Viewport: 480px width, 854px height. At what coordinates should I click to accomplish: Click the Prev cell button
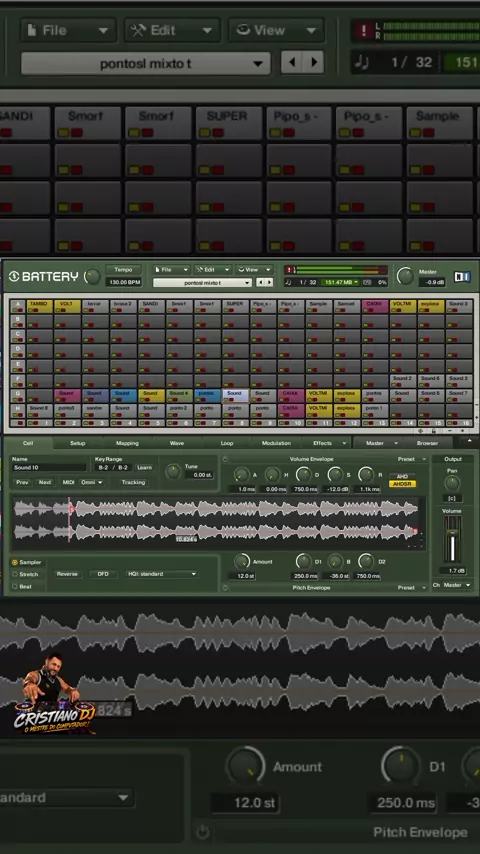[x=22, y=482]
